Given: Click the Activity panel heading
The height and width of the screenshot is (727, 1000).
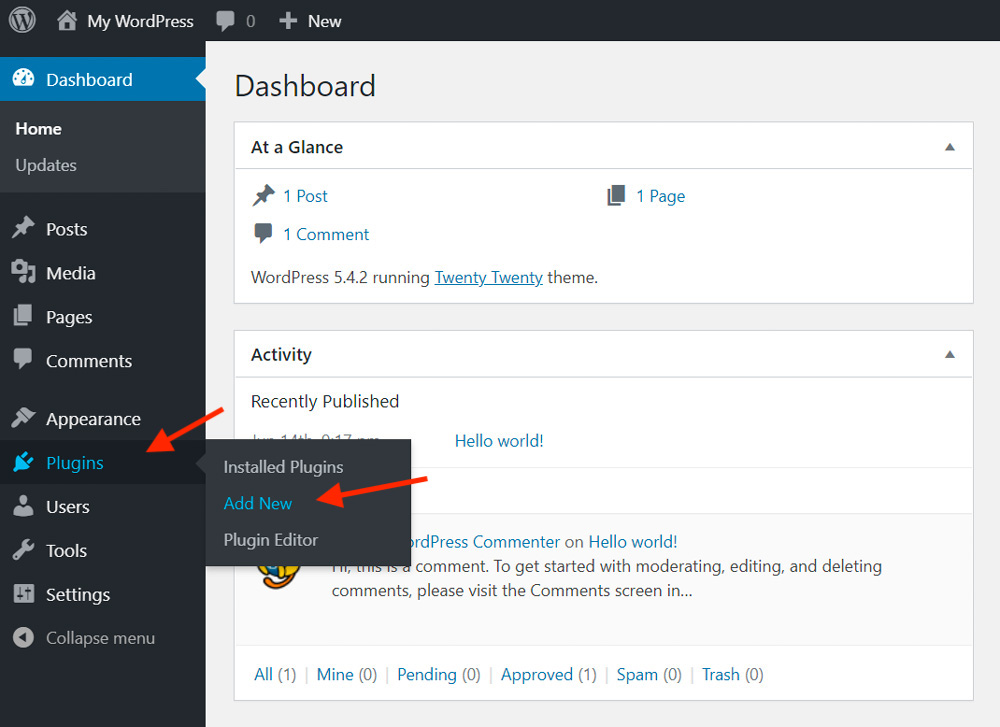Looking at the screenshot, I should (x=281, y=355).
